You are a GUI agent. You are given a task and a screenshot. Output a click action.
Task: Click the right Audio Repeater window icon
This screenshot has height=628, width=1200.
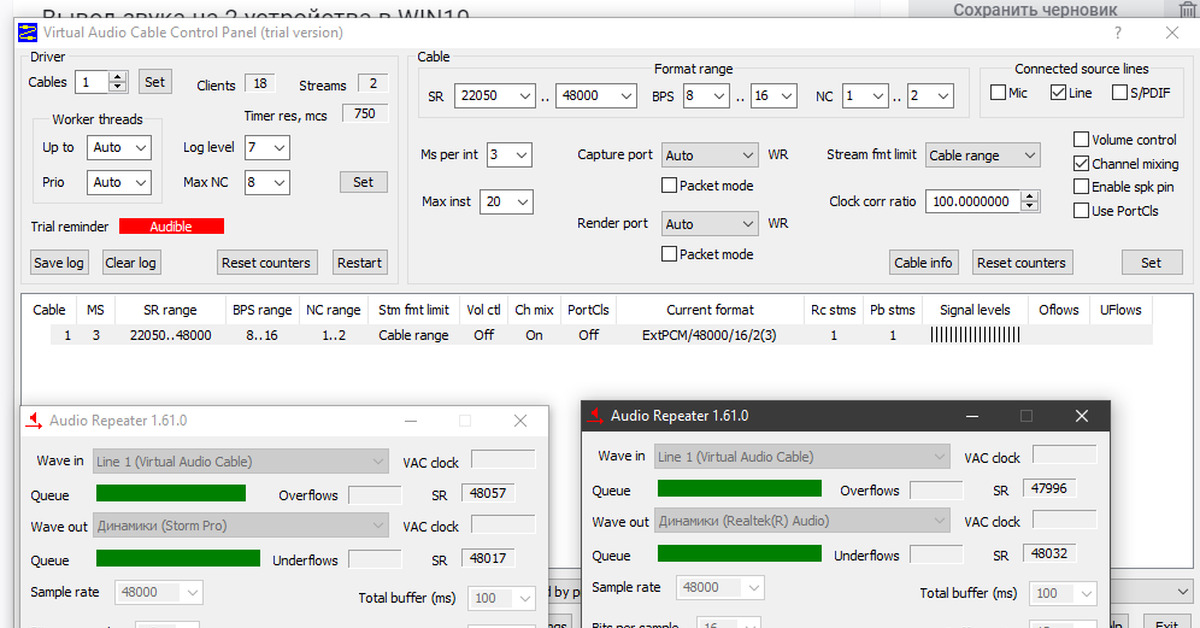coord(596,415)
